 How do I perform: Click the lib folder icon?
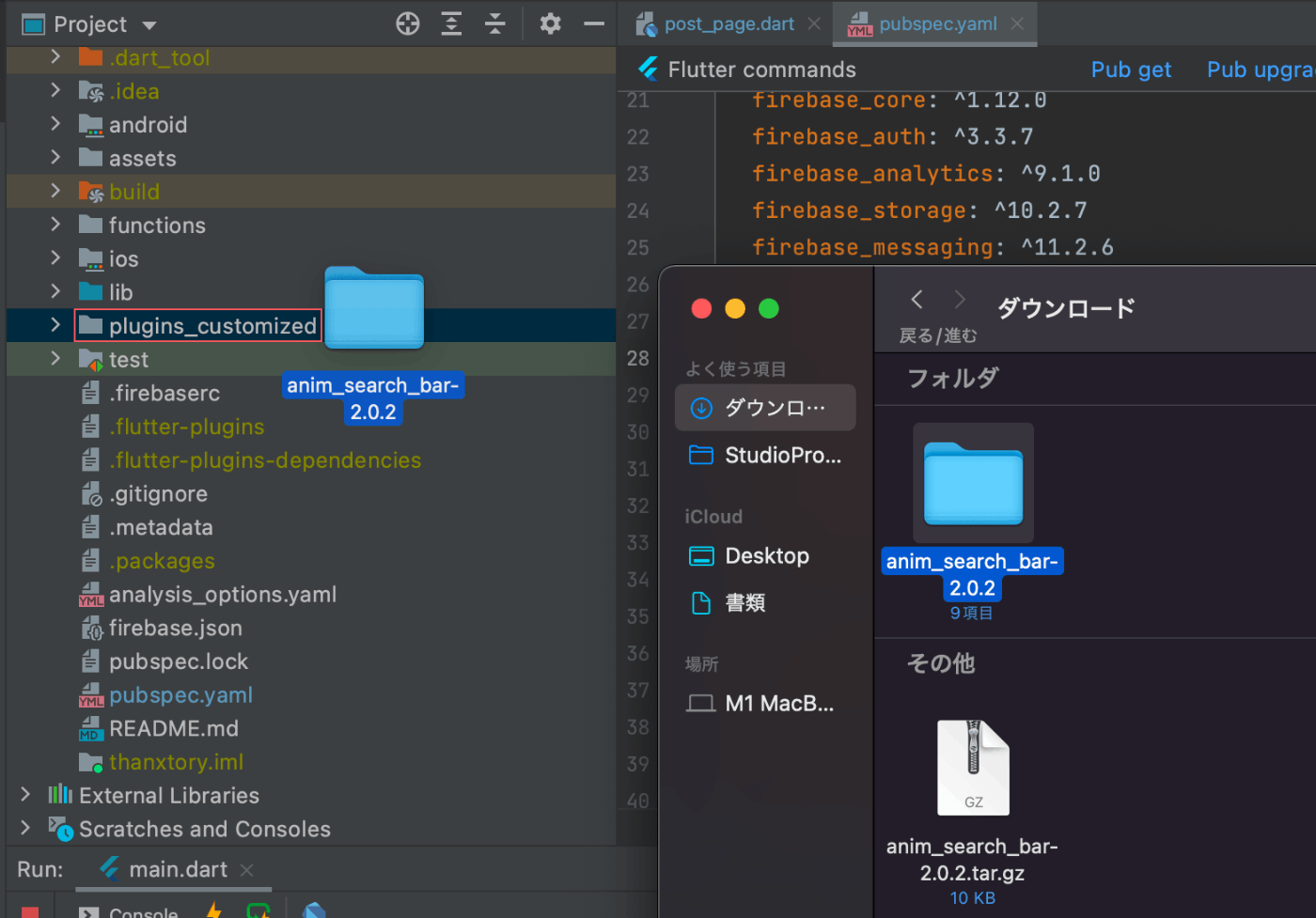click(x=91, y=292)
